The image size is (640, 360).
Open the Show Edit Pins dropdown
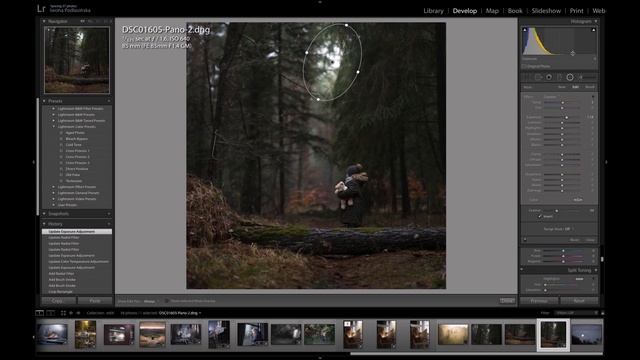point(150,301)
